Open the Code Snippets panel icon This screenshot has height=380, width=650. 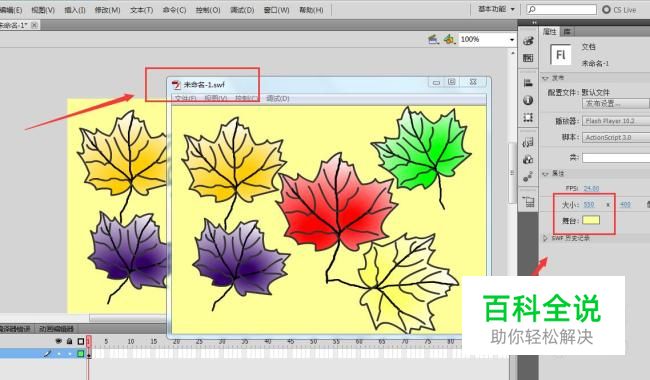click(x=528, y=143)
